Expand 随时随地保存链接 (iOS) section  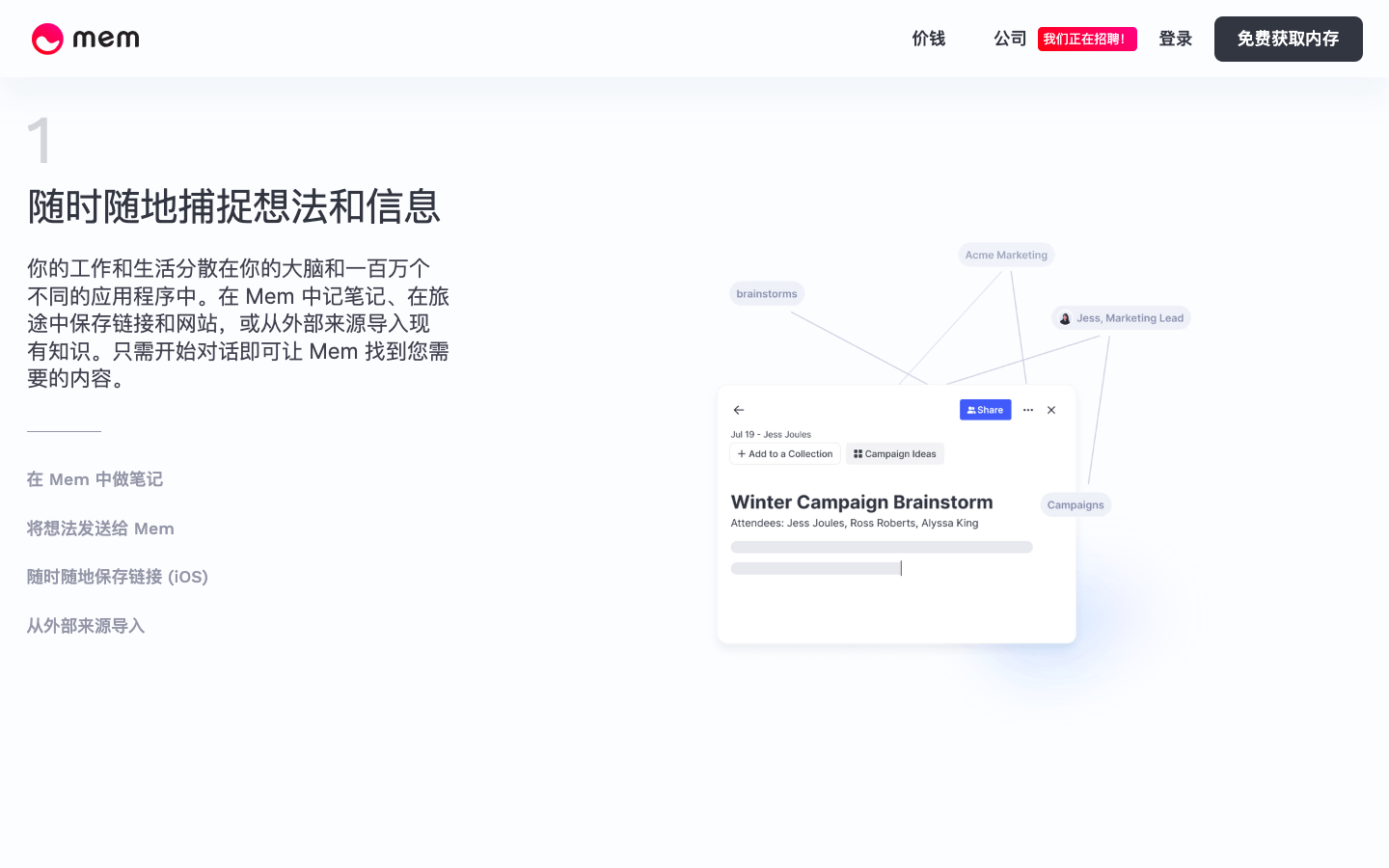coord(118,577)
